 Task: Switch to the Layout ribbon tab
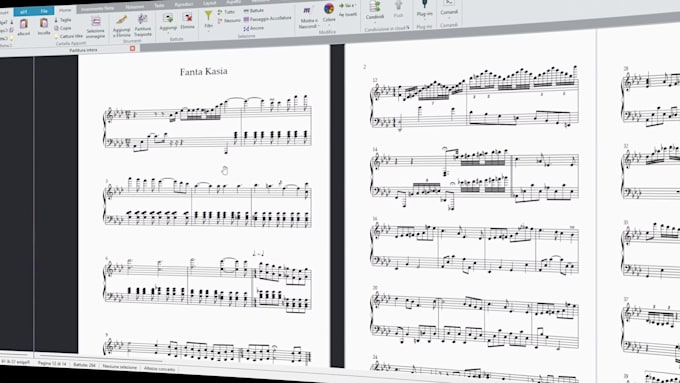[209, 3]
